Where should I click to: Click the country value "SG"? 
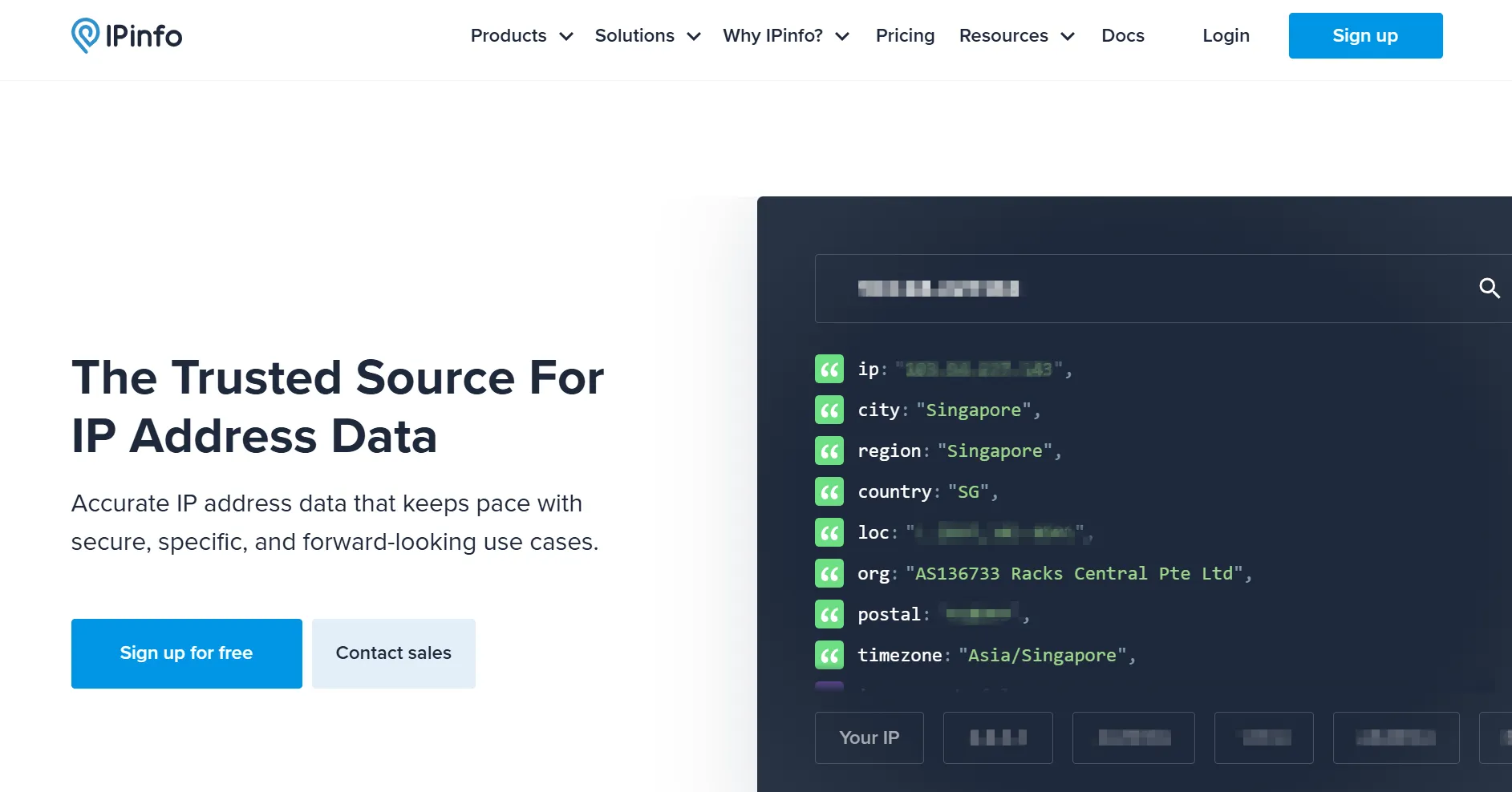[x=969, y=492]
